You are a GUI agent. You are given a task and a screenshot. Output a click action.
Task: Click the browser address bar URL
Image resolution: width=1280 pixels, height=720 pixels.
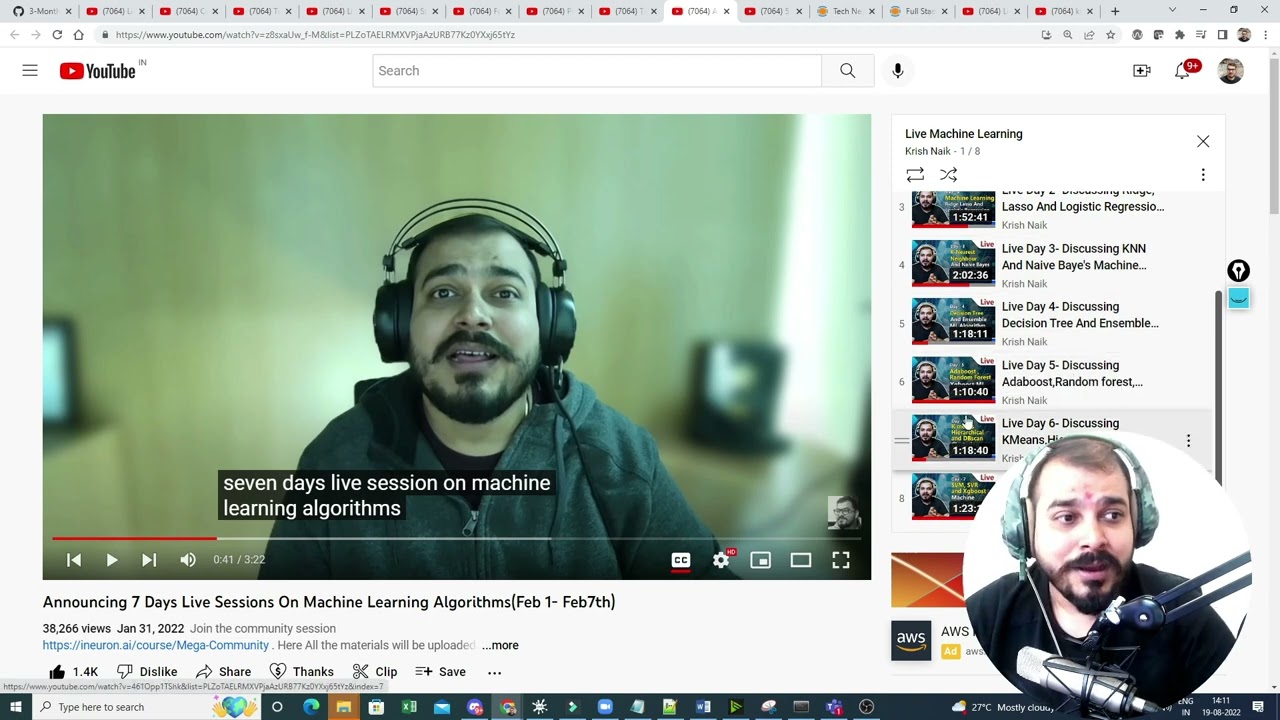click(315, 35)
